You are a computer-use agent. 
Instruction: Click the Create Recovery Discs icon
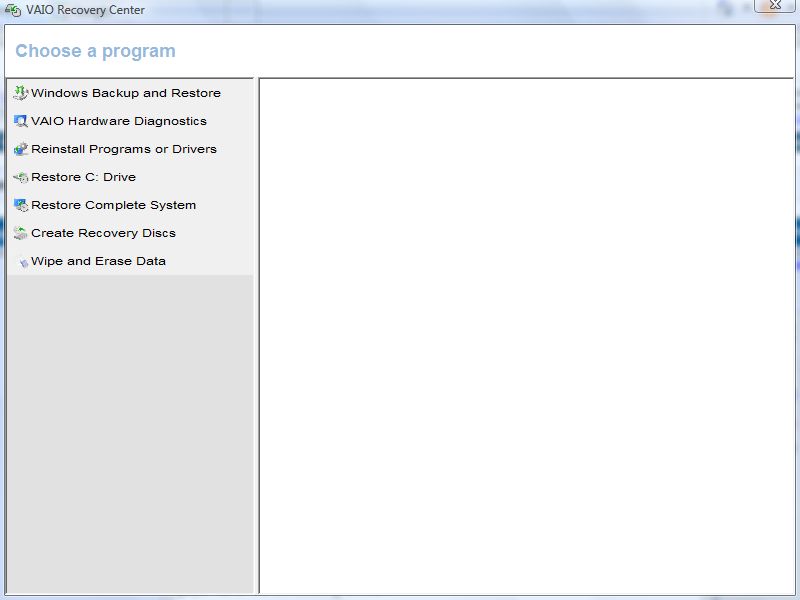(x=20, y=233)
